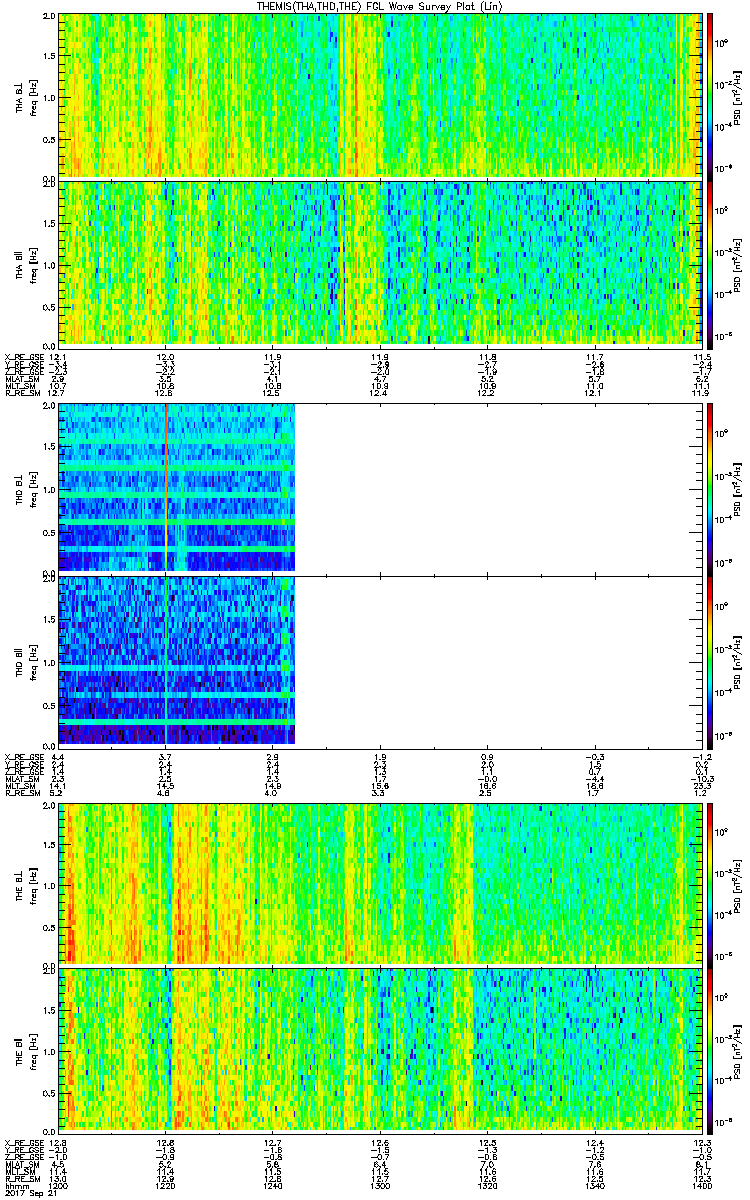The height and width of the screenshot is (1200, 750).
Task: Click the PSD color bar beside THA BII
Action: pyautogui.click(x=710, y=262)
